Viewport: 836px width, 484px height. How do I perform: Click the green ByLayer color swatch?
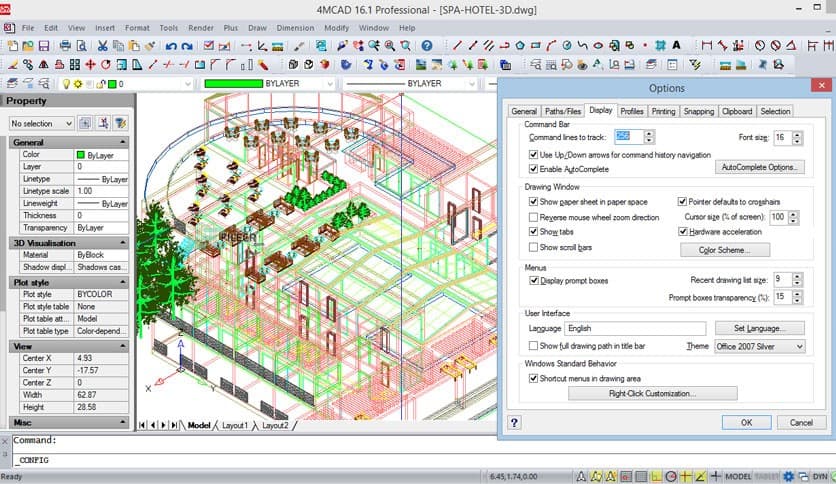pyautogui.click(x=81, y=155)
